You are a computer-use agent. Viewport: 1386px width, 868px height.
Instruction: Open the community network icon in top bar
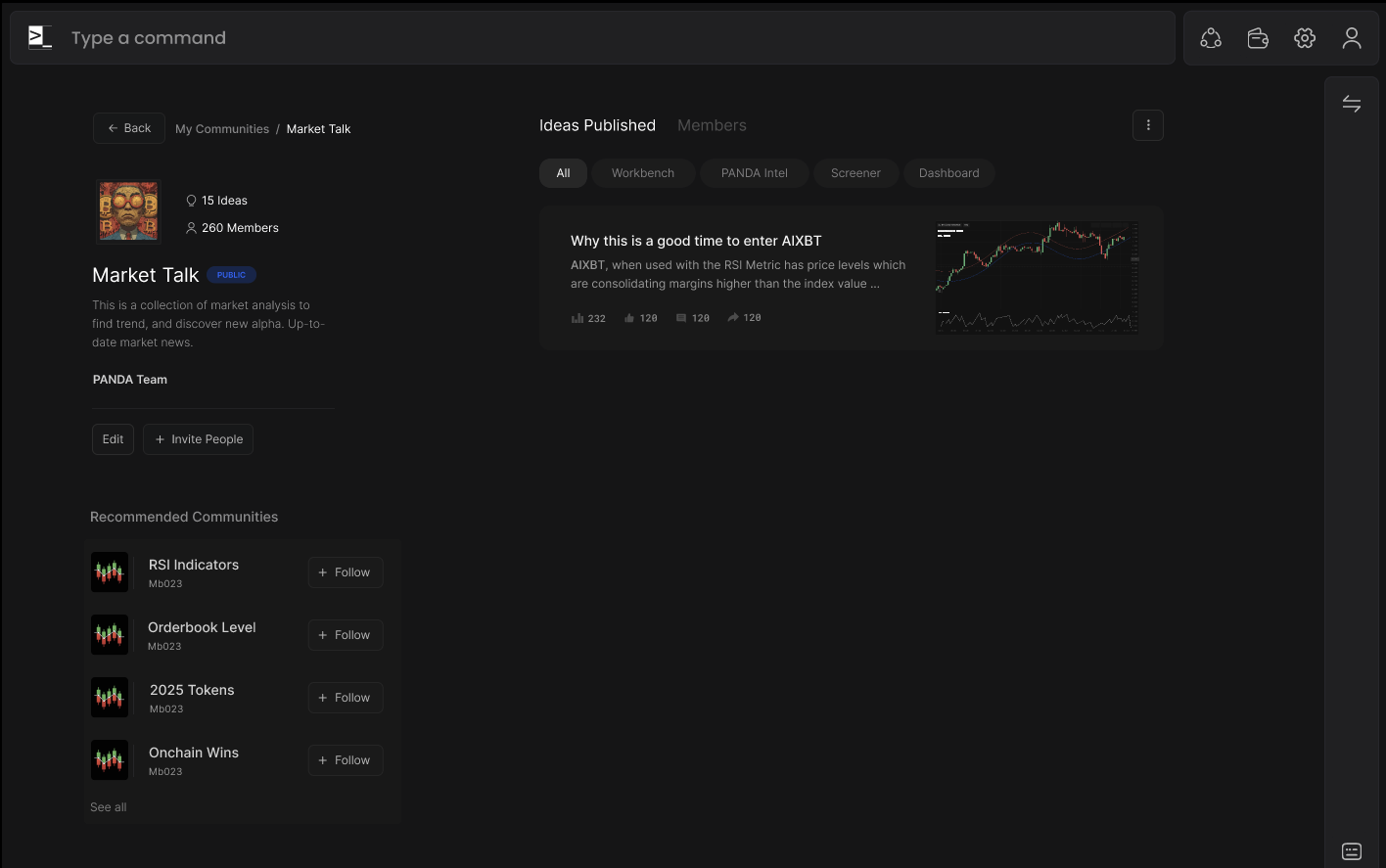coord(1211,38)
